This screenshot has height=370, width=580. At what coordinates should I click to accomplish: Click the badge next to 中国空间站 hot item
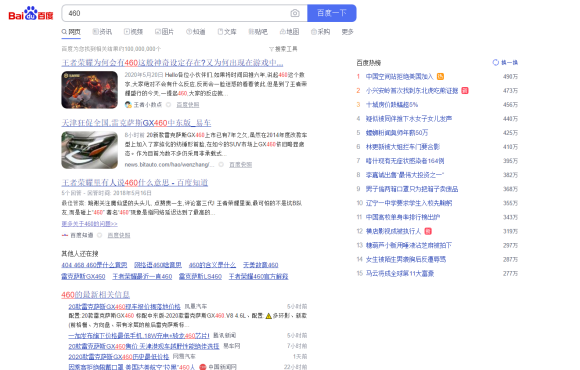click(x=440, y=77)
